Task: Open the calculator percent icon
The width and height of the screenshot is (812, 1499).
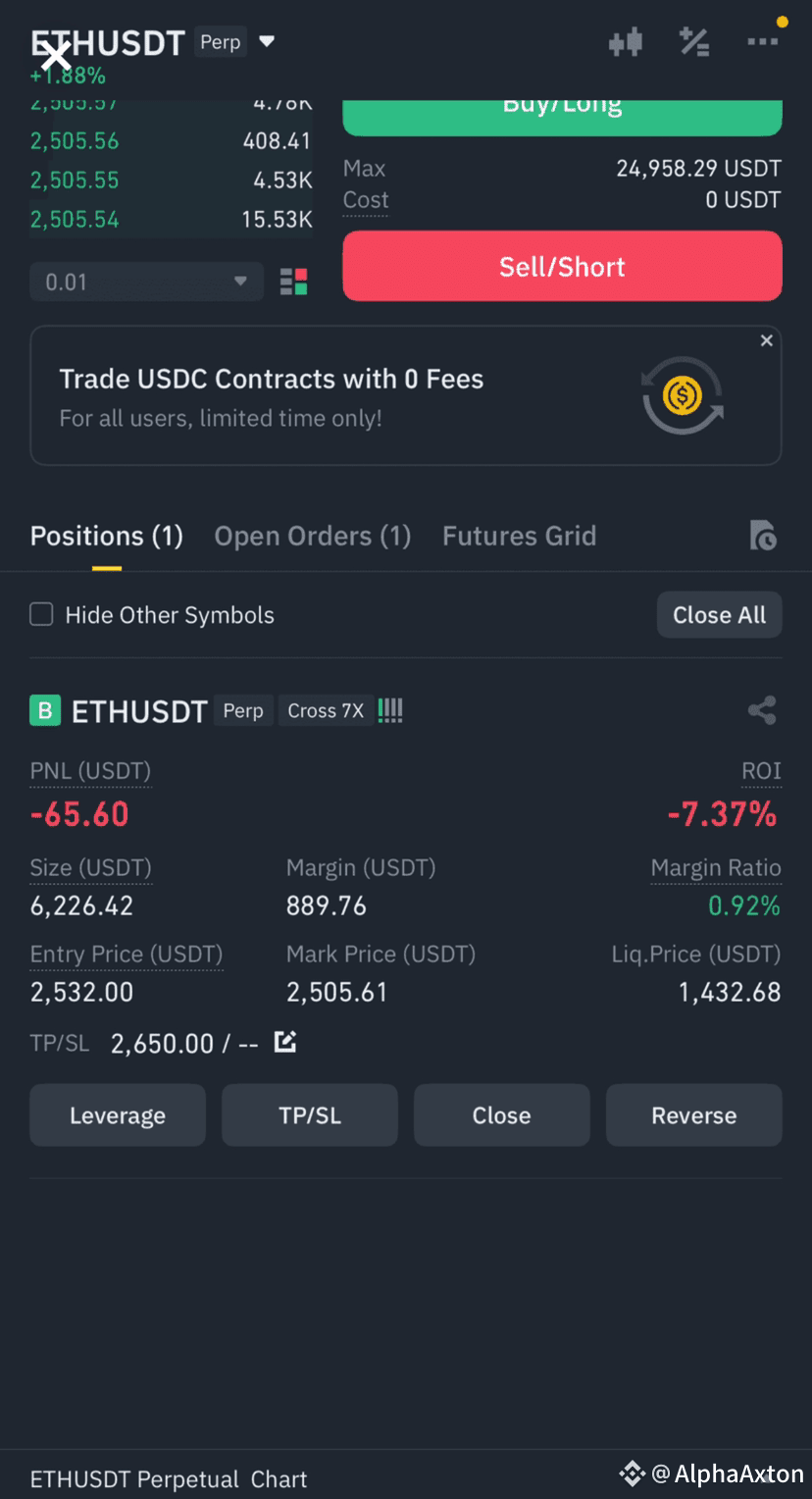Action: pyautogui.click(x=694, y=42)
